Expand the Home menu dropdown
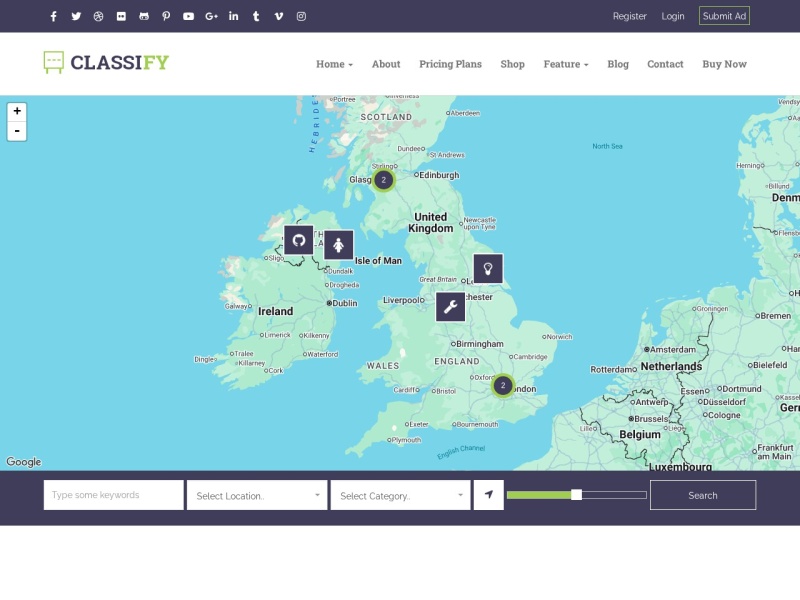The height and width of the screenshot is (600, 800). (x=334, y=64)
